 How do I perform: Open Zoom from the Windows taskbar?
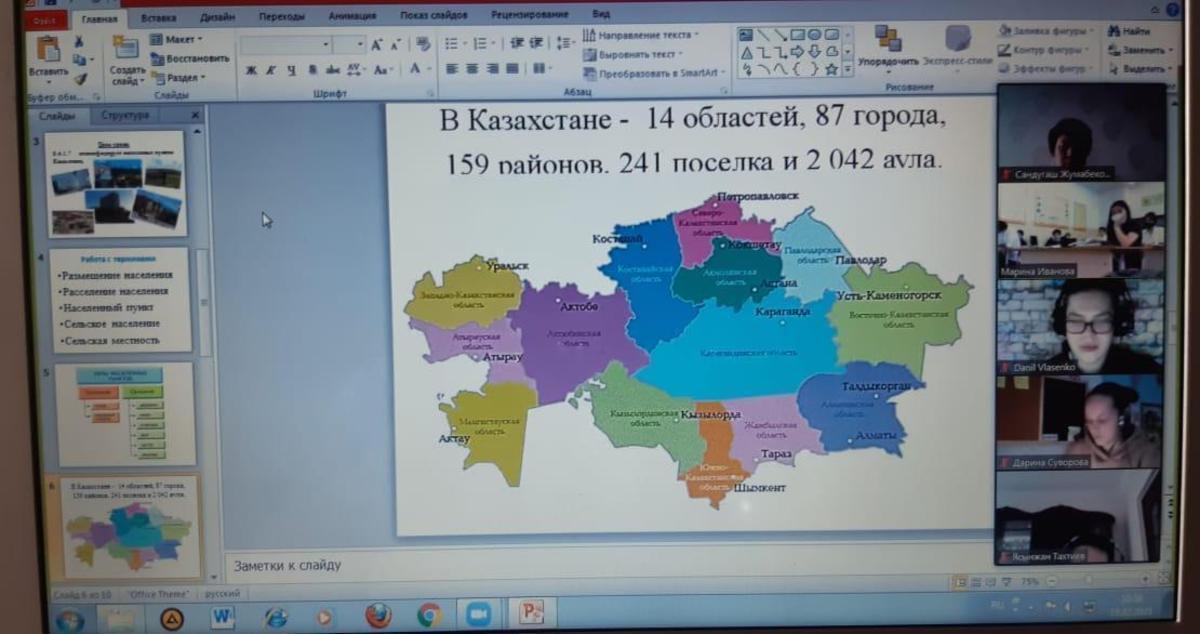pos(479,615)
